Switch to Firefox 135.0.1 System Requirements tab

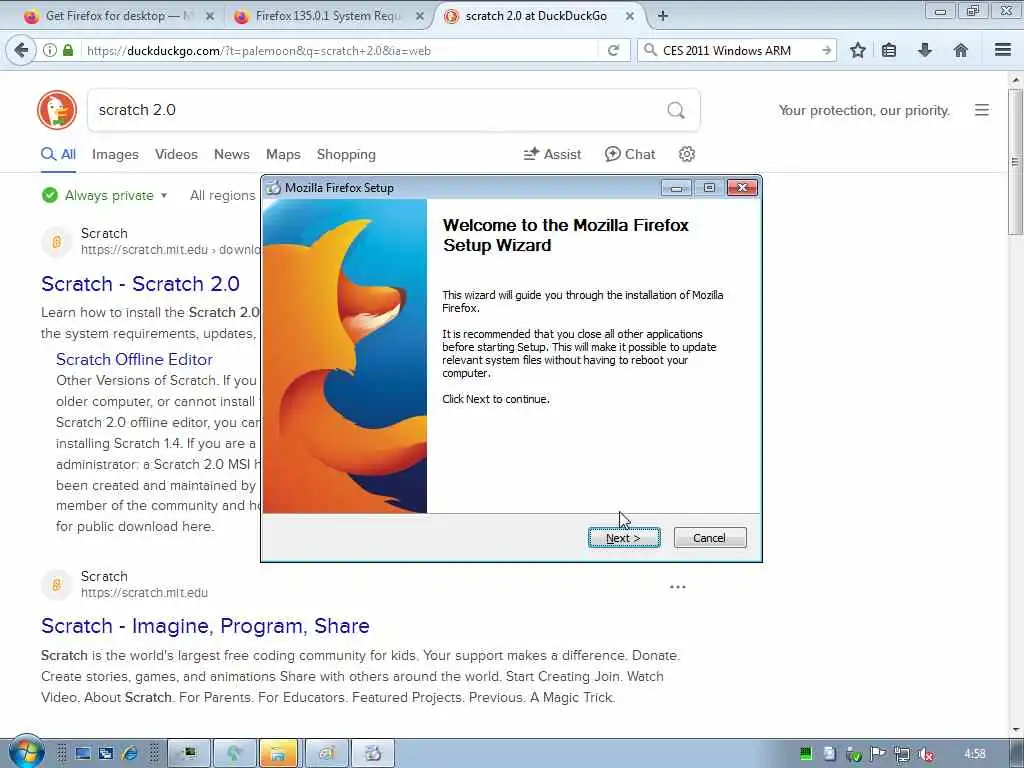328,16
